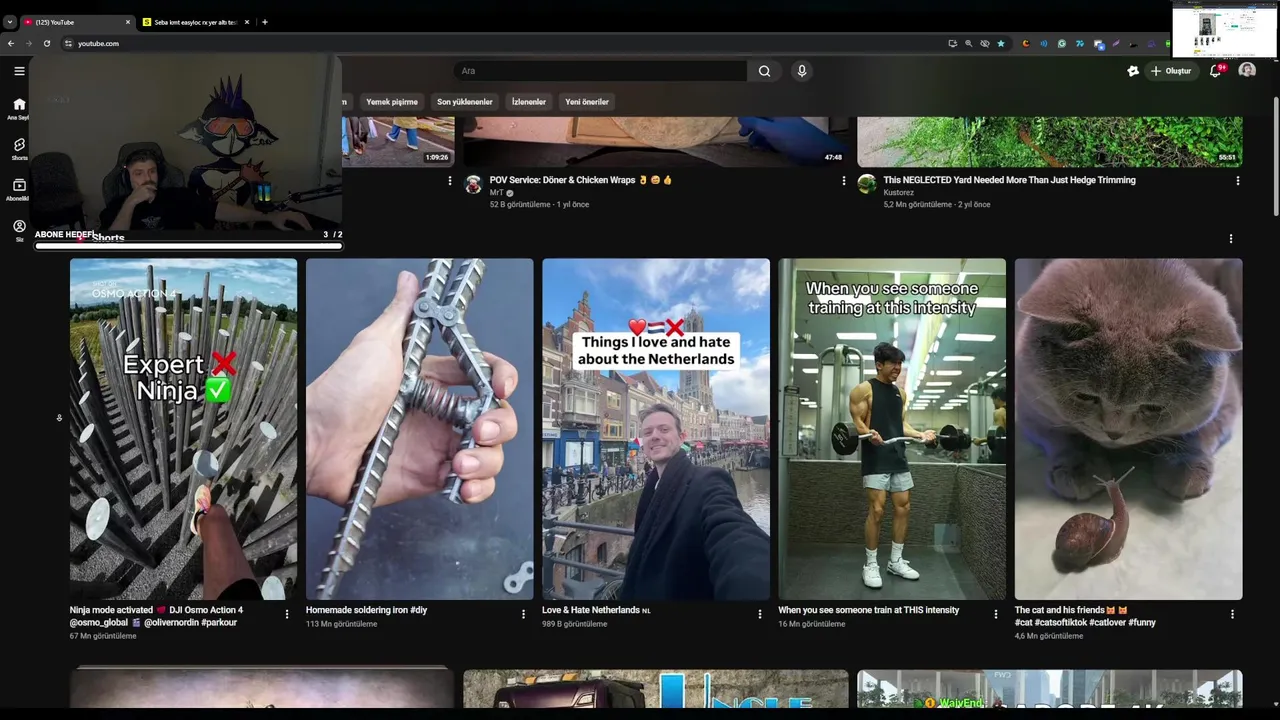Click the page vertical scrollbar

1276,155
